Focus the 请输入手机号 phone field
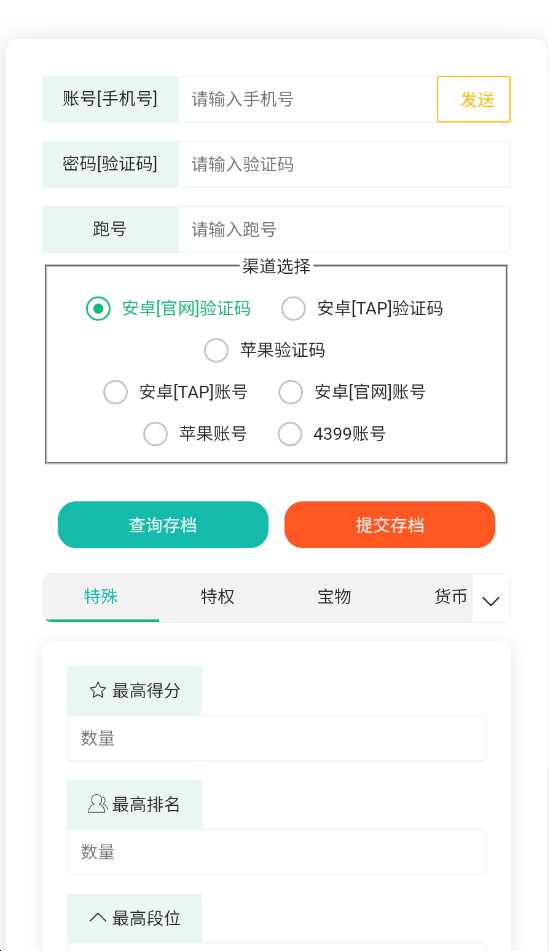Image resolution: width=549 pixels, height=951 pixels. coord(308,99)
